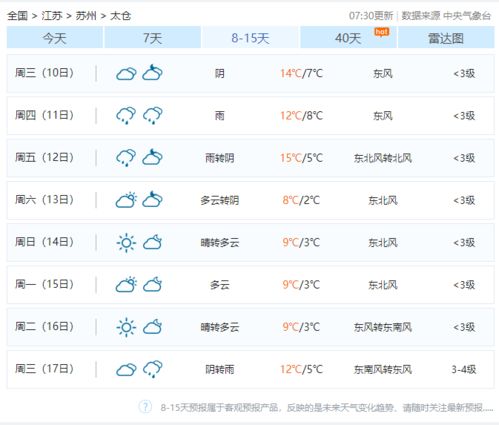Select the 周一 (15日) date label

(44, 284)
